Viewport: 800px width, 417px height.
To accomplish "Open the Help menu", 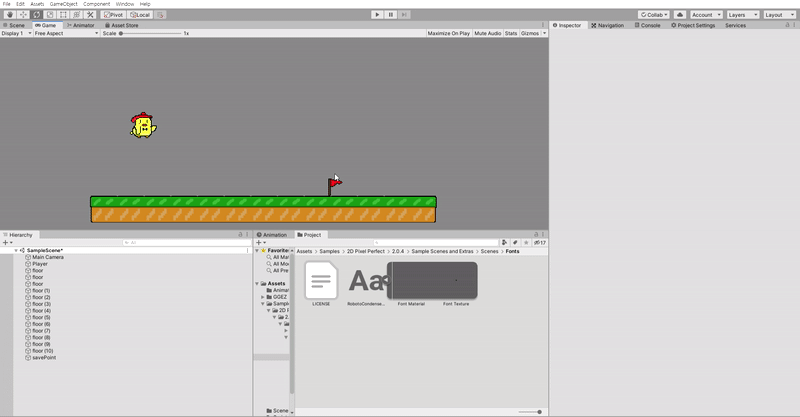I will pyautogui.click(x=145, y=4).
